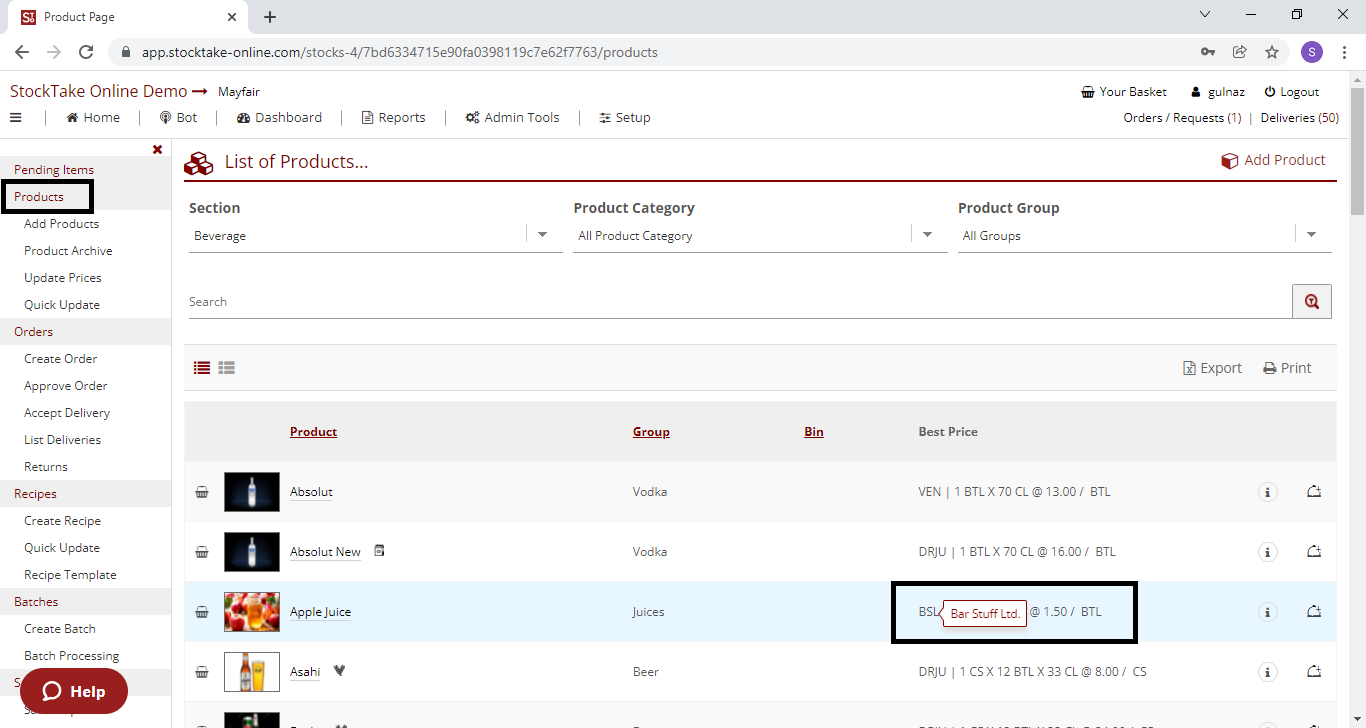Focus the product Search field

click(x=740, y=302)
